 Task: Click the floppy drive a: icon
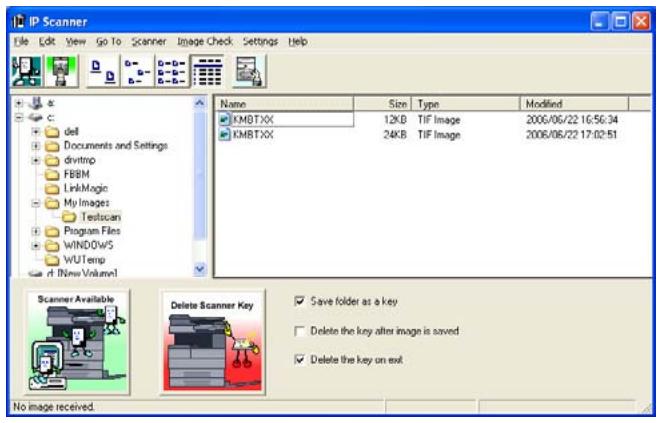coord(36,103)
